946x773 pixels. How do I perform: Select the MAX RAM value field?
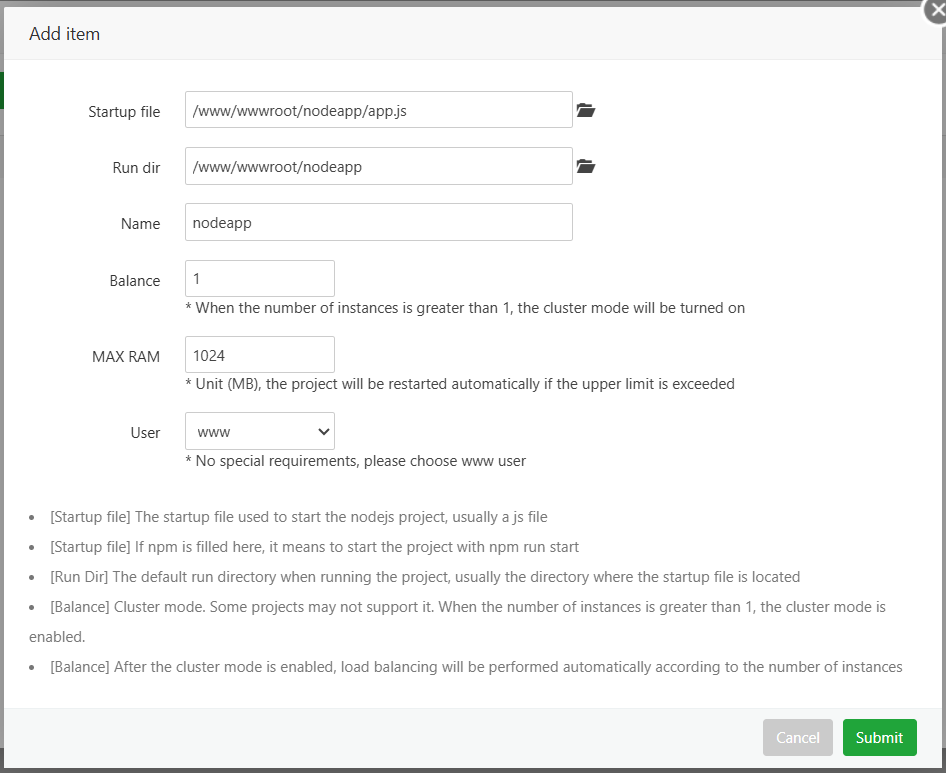coord(259,354)
